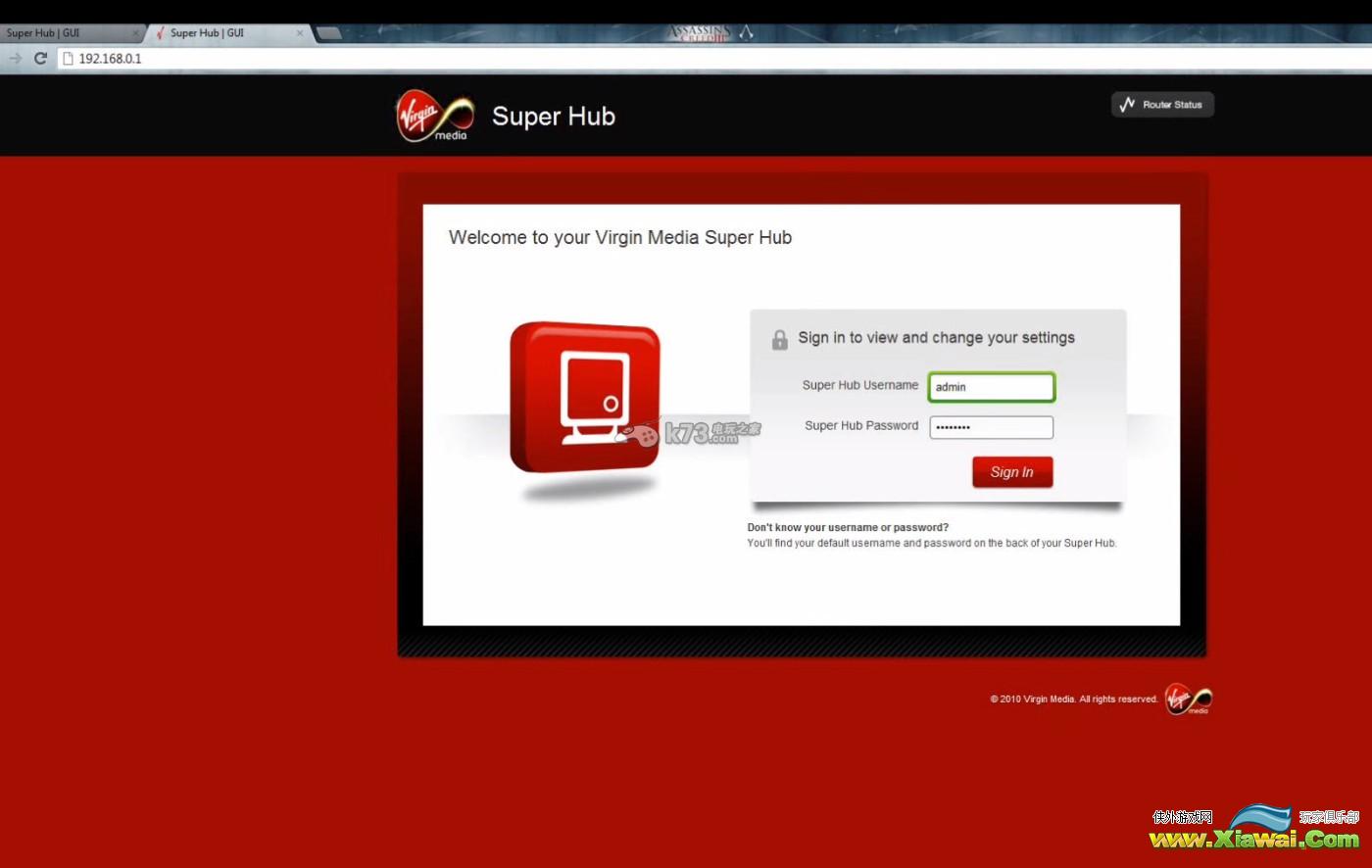Click the browser forward arrow
This screenshot has height=868, width=1372.
click(x=15, y=59)
